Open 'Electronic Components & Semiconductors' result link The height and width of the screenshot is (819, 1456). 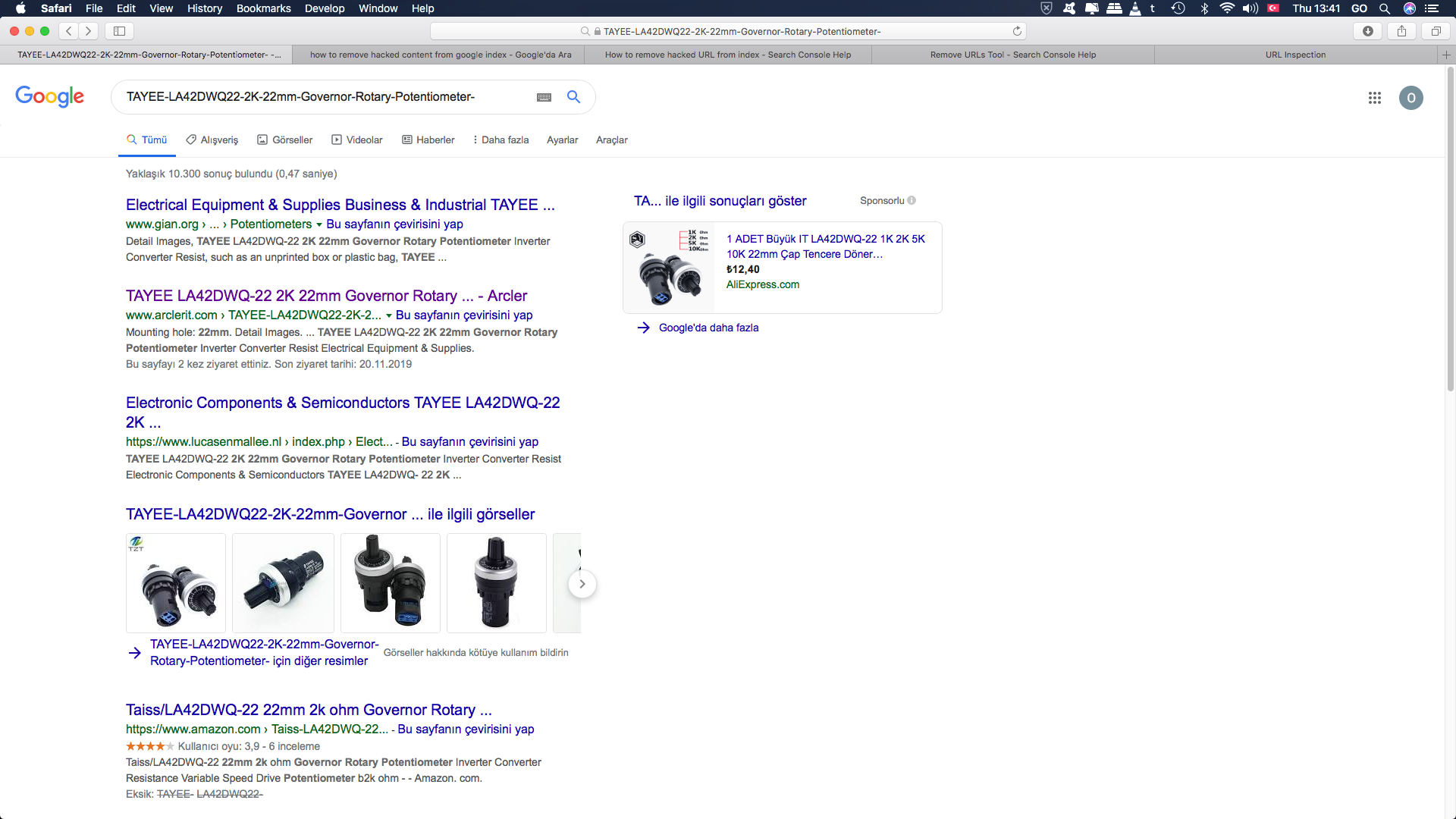pyautogui.click(x=343, y=412)
